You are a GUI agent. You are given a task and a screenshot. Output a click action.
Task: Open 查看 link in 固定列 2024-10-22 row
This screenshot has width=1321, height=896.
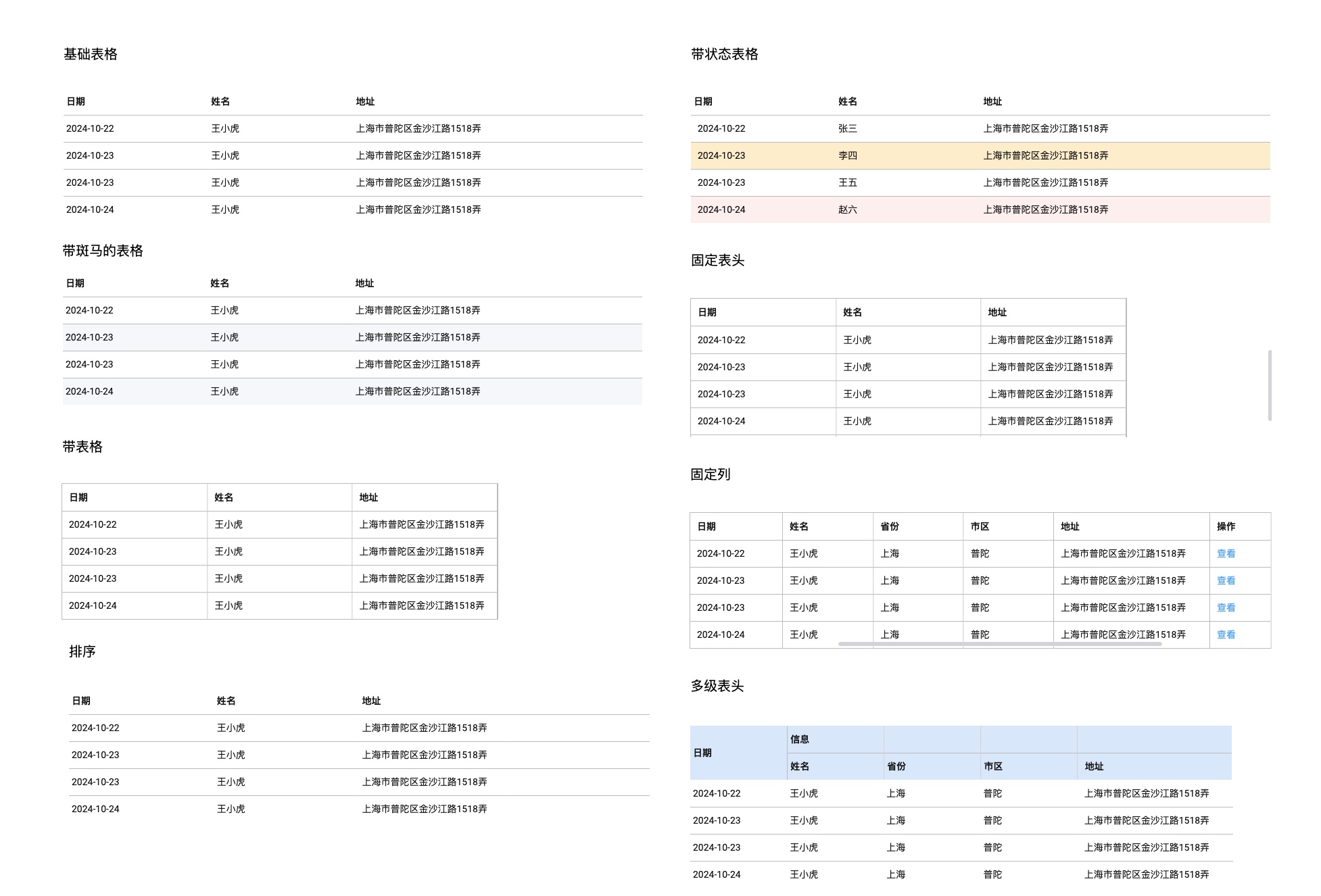1226,553
